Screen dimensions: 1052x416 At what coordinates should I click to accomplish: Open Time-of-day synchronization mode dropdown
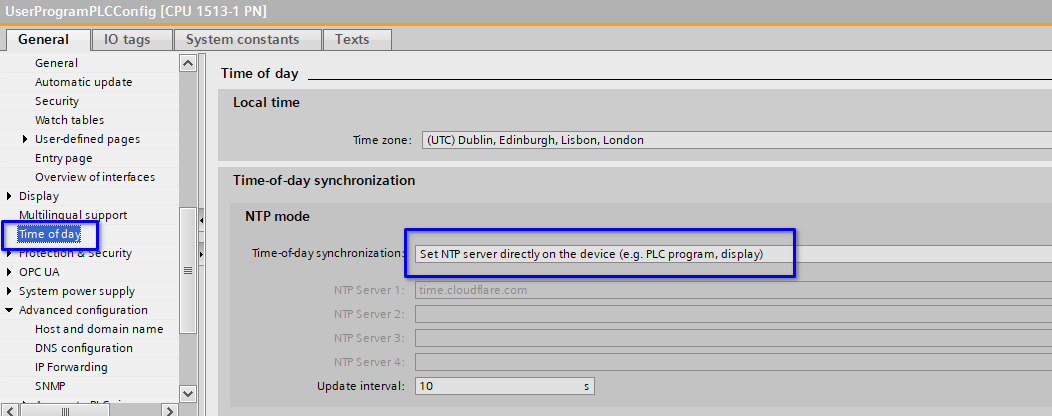[x=600, y=254]
